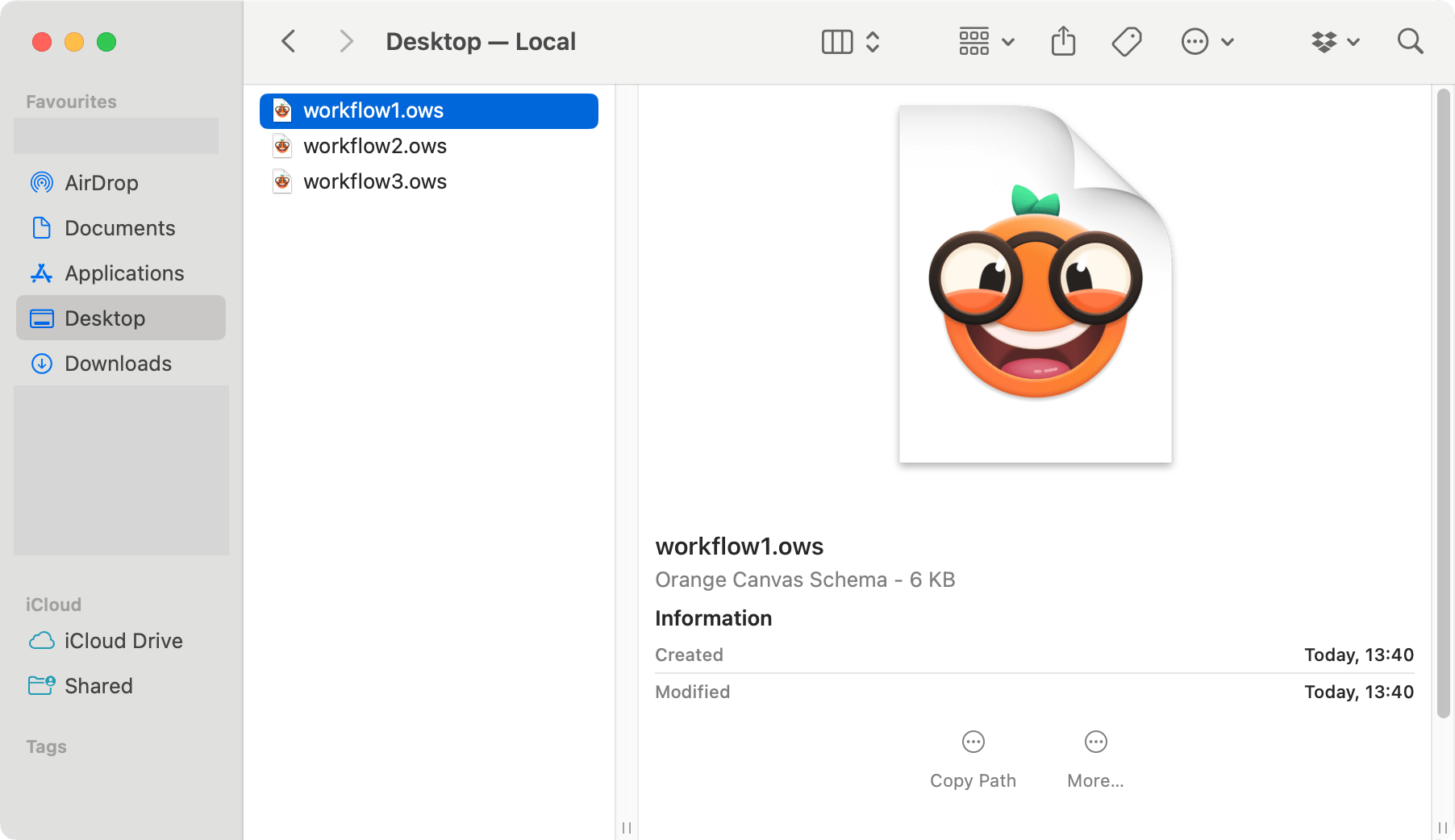Click the forward navigation arrow
This screenshot has height=840, width=1455.
[x=345, y=40]
